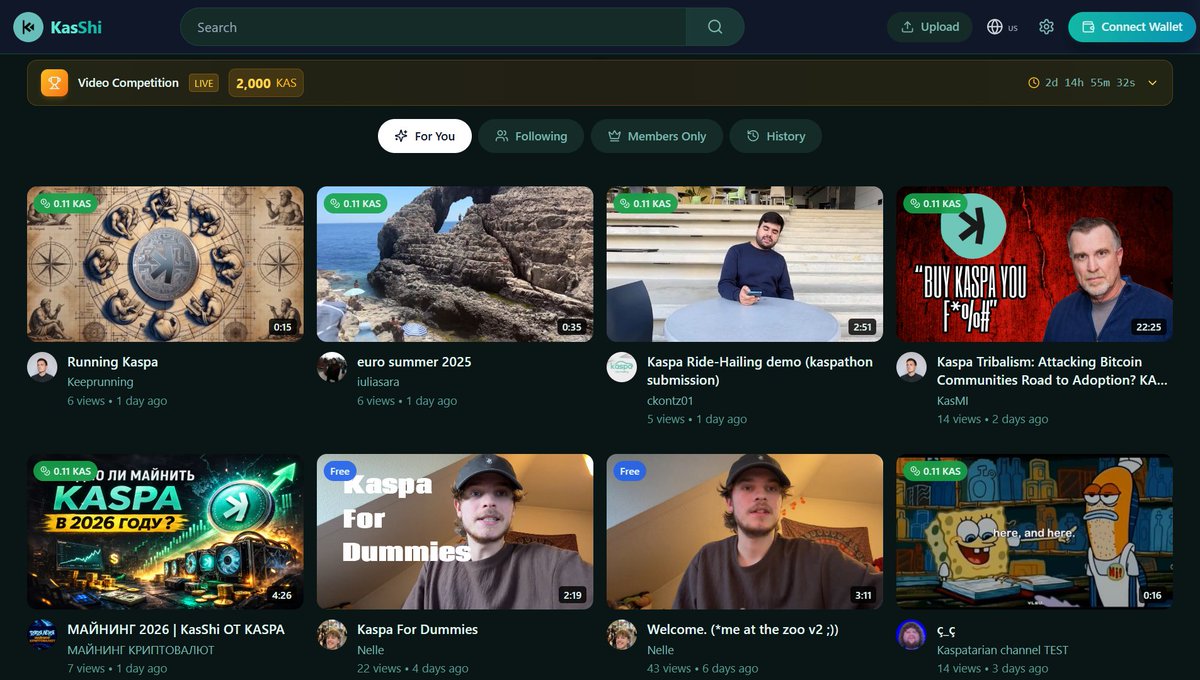The width and height of the screenshot is (1200, 680).
Task: Open Kaspa For Dummies title link
Action: click(417, 630)
